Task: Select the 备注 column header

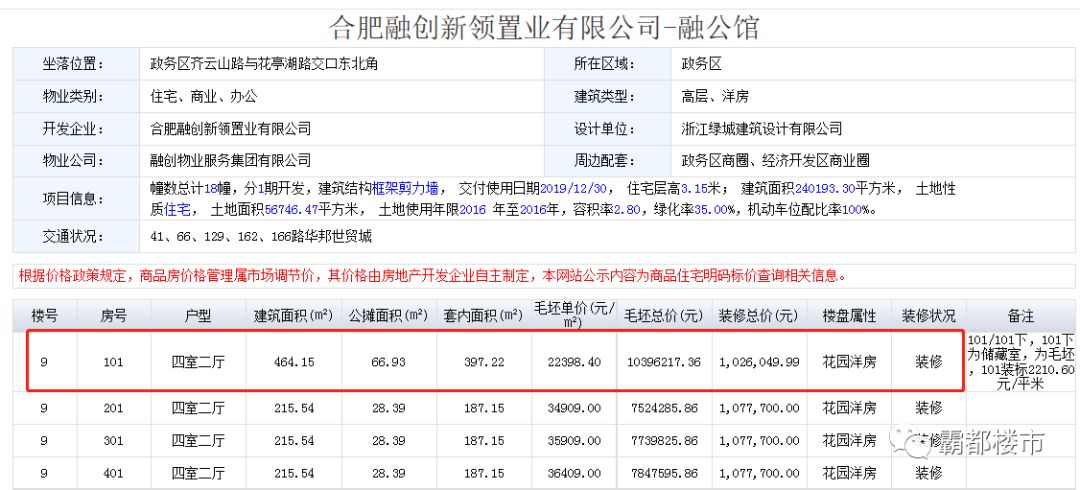Action: click(x=1020, y=316)
